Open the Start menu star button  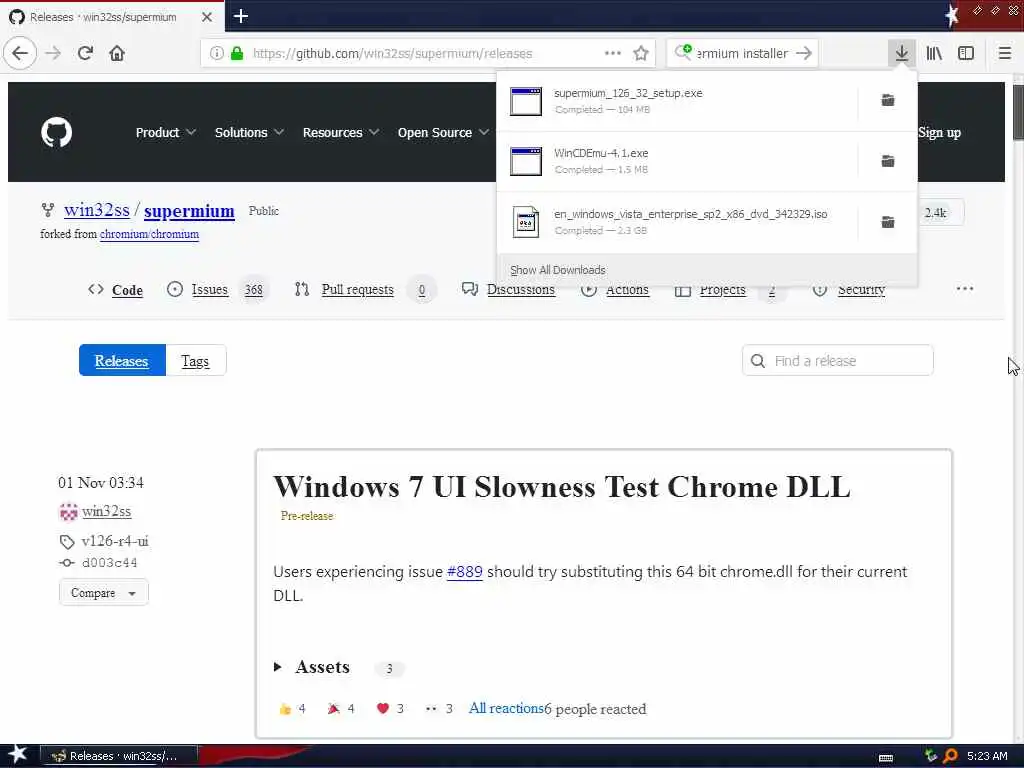16,755
